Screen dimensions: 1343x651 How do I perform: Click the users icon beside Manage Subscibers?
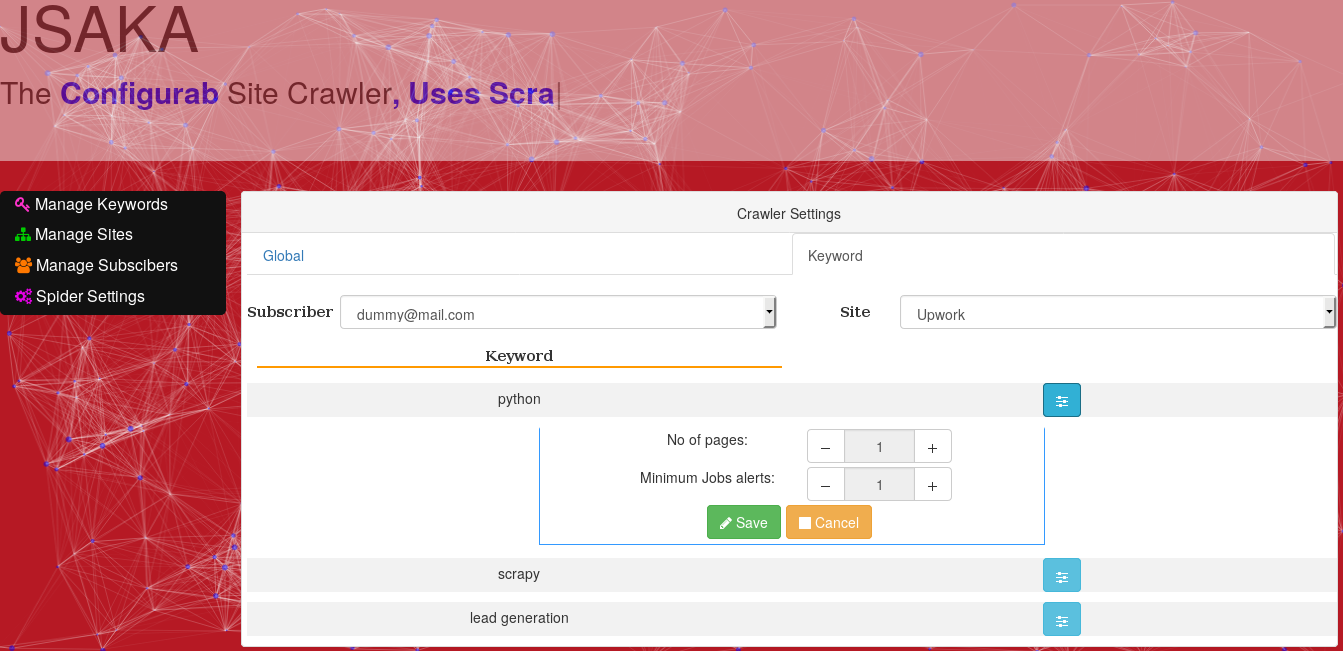click(23, 266)
